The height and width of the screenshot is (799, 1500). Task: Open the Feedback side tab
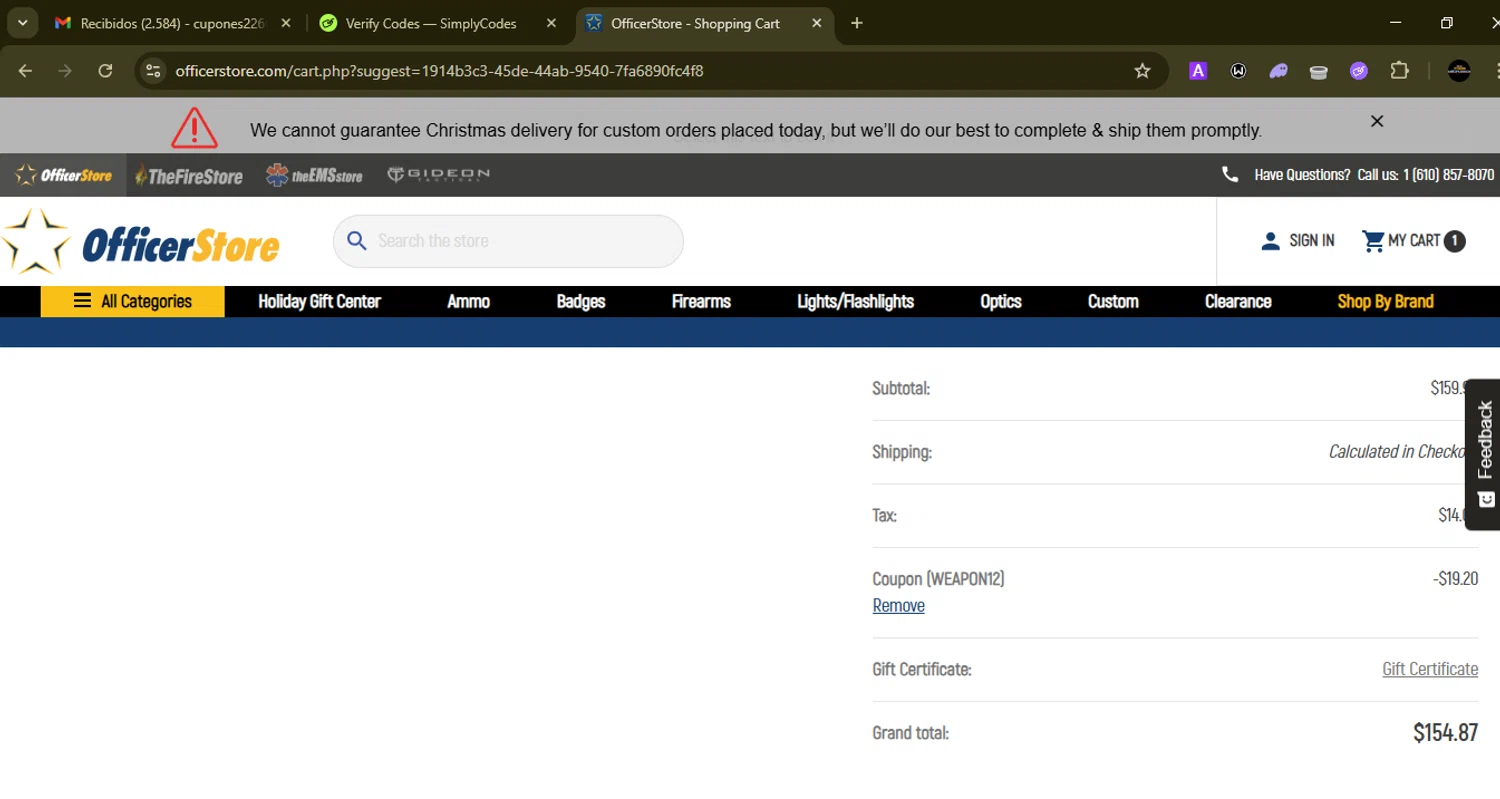pyautogui.click(x=1484, y=454)
